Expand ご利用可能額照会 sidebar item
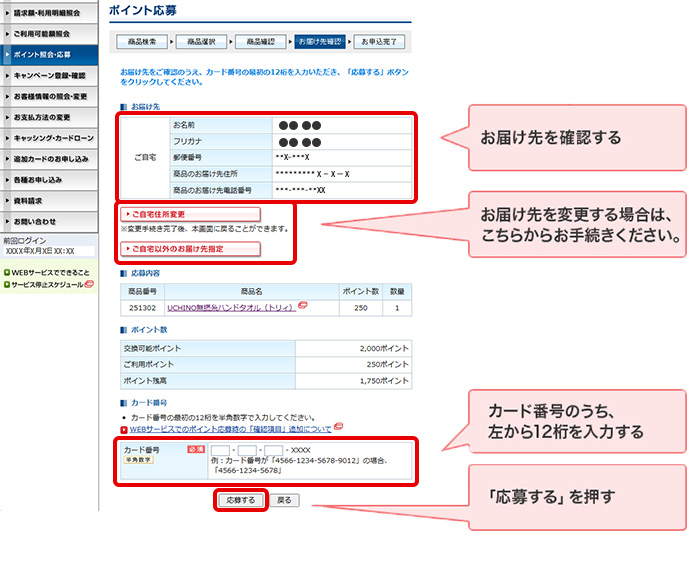Screen dimensions: 687x572 pos(52,33)
